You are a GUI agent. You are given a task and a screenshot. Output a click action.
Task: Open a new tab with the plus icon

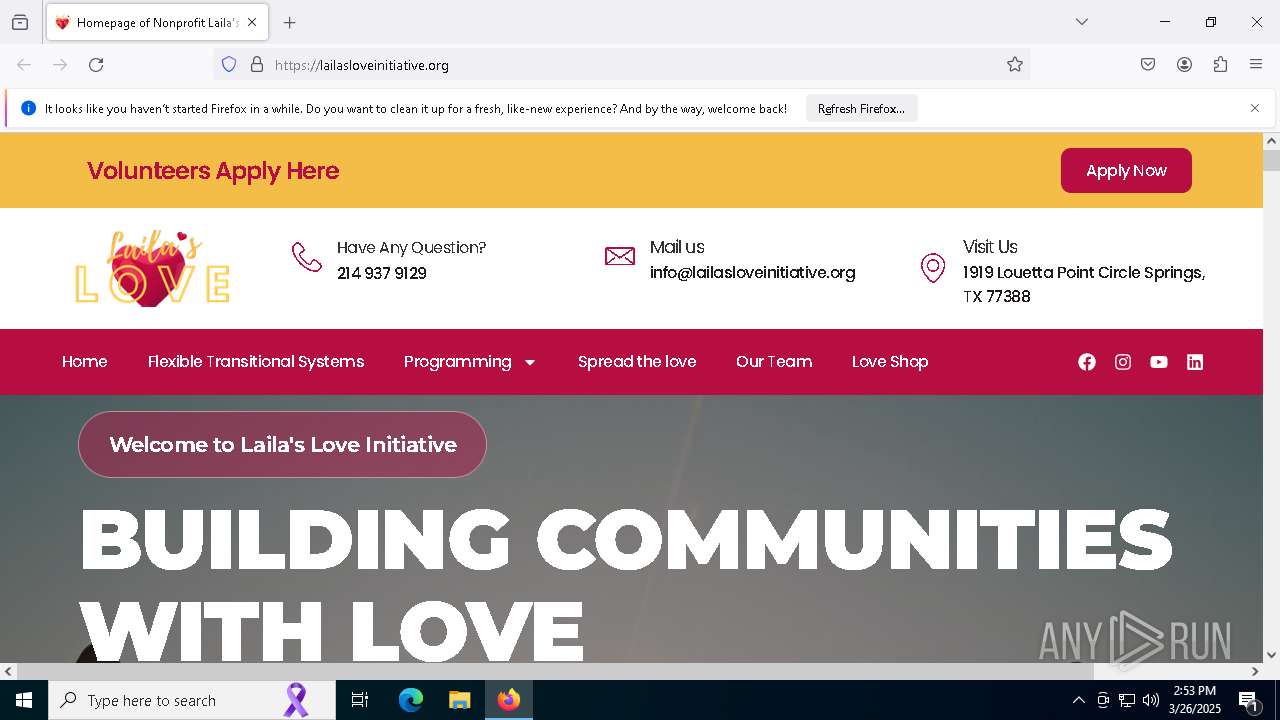pos(290,22)
